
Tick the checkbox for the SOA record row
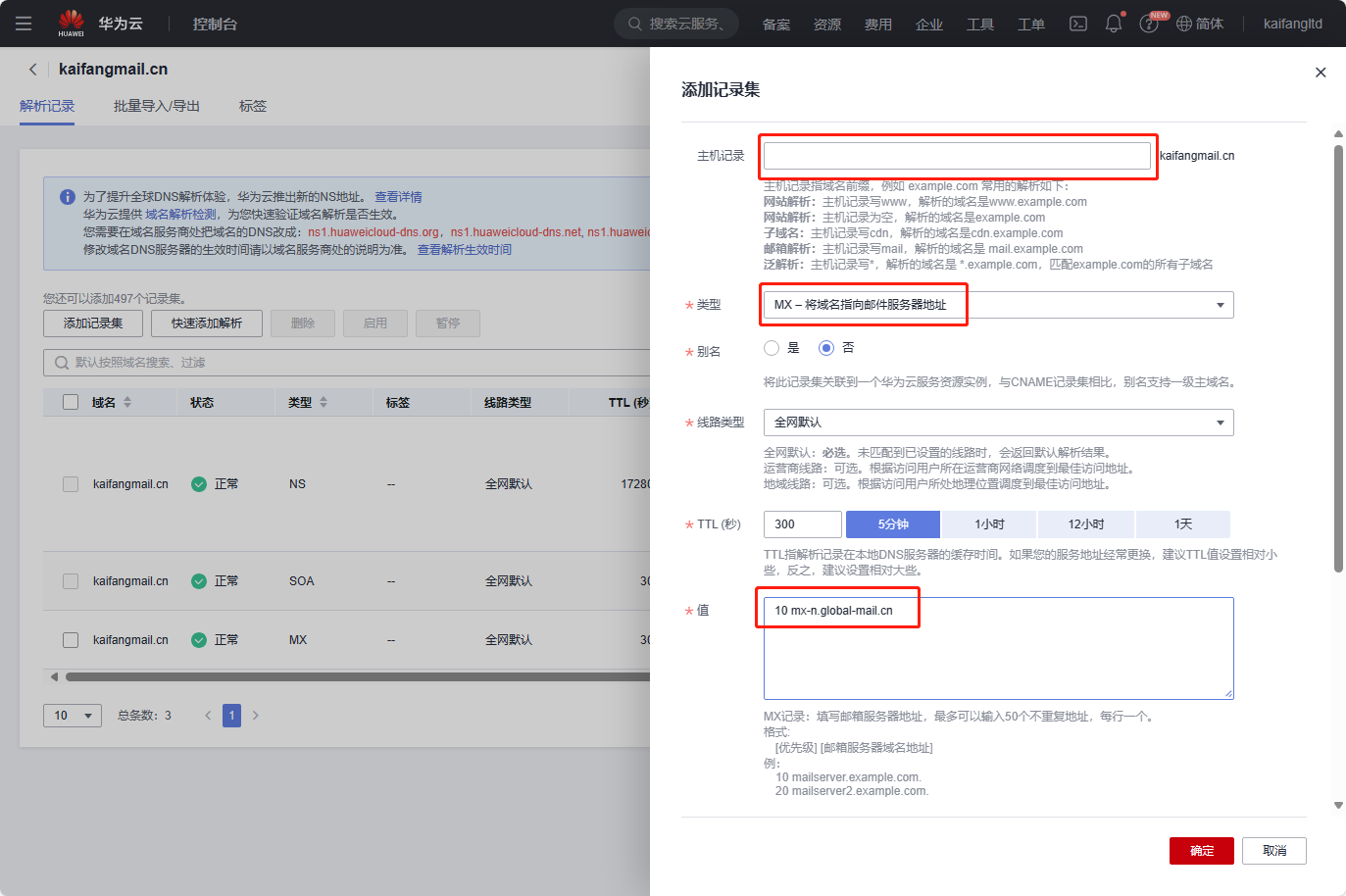(x=71, y=581)
